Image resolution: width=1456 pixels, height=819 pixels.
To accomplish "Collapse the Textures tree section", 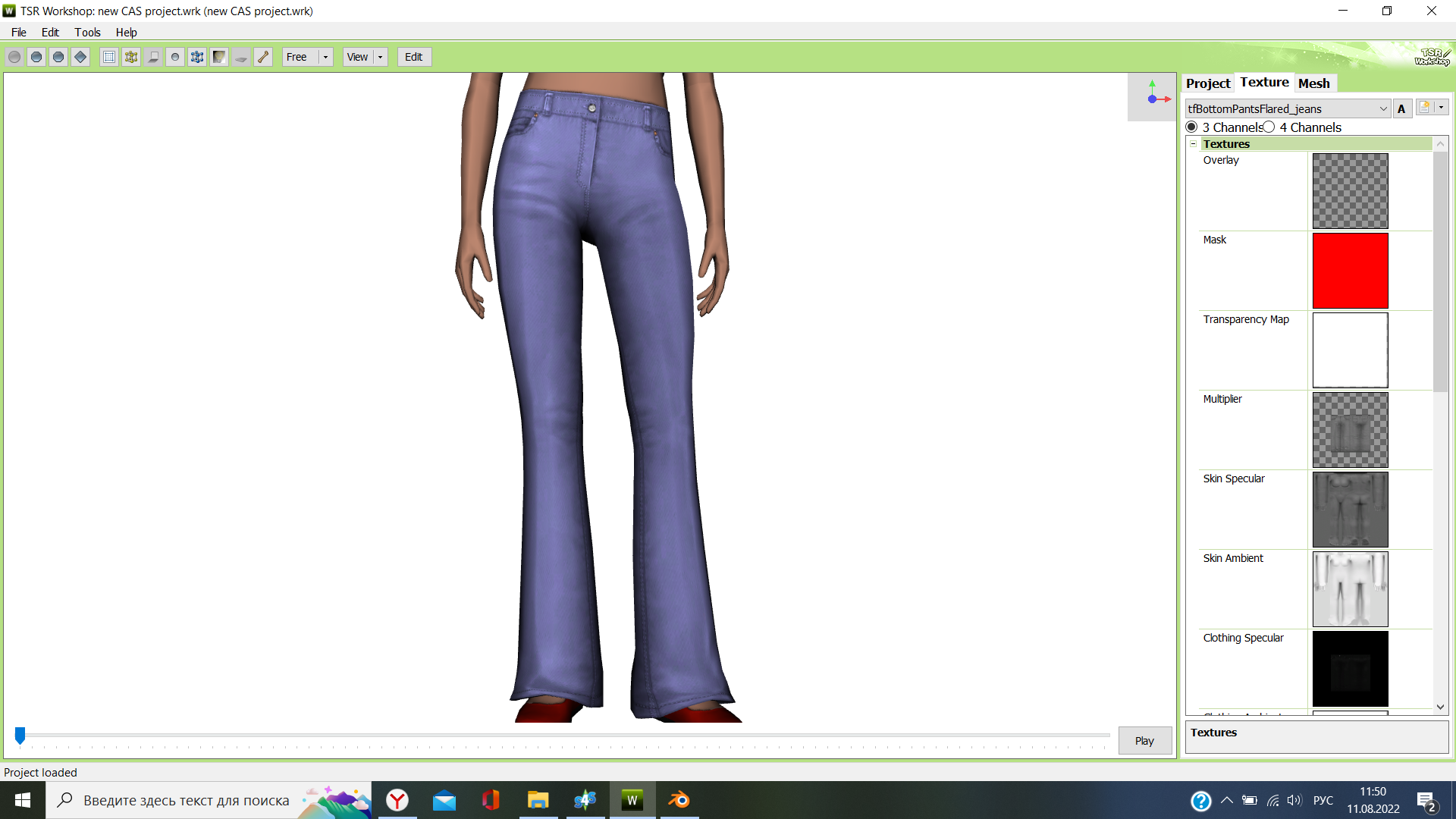I will pos(1193,144).
